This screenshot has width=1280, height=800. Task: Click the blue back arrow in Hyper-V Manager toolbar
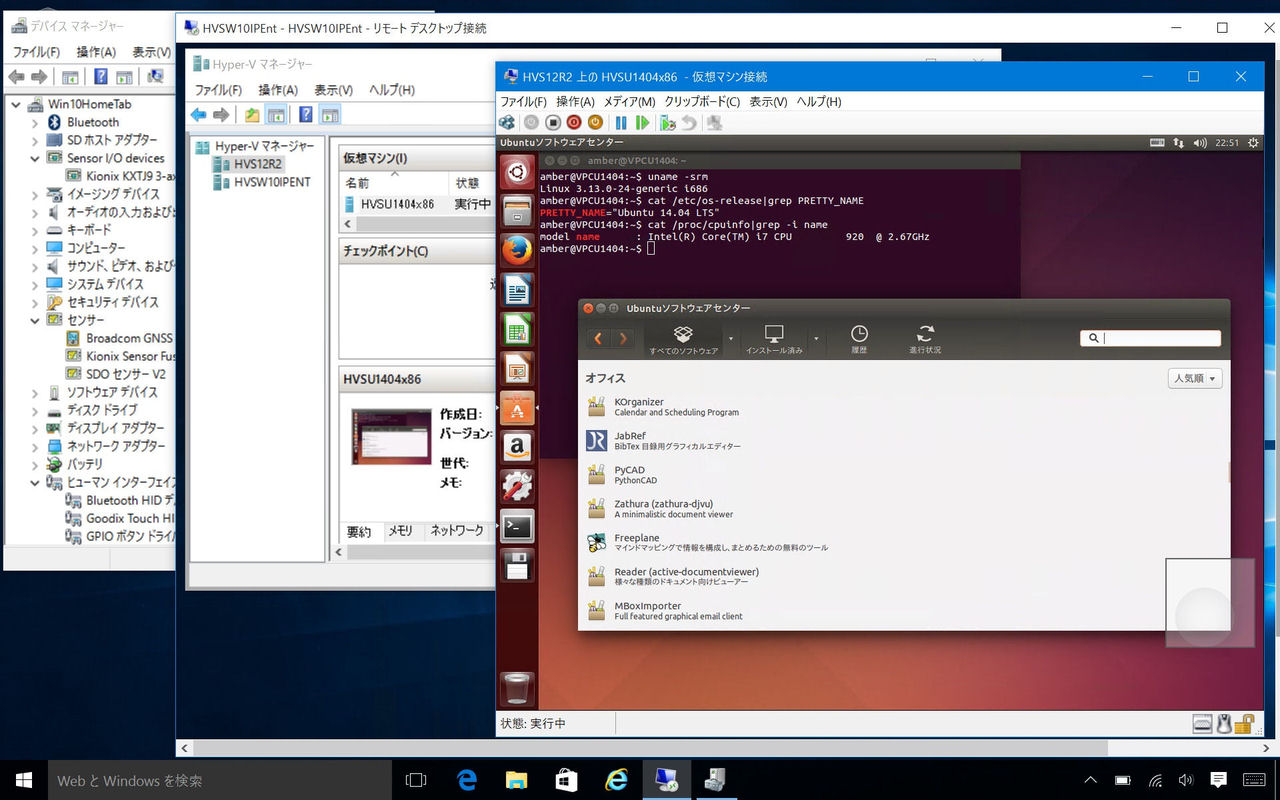tap(199, 115)
